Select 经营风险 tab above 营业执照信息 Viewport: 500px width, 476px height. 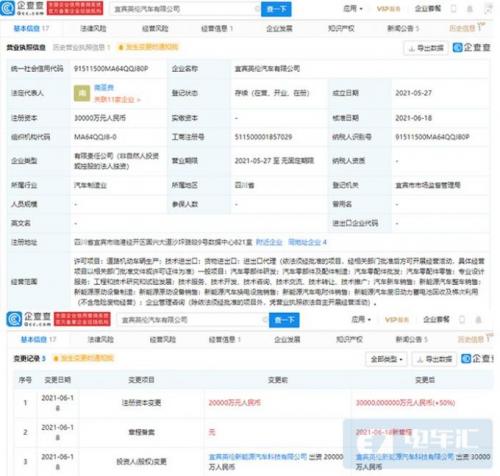155,28
